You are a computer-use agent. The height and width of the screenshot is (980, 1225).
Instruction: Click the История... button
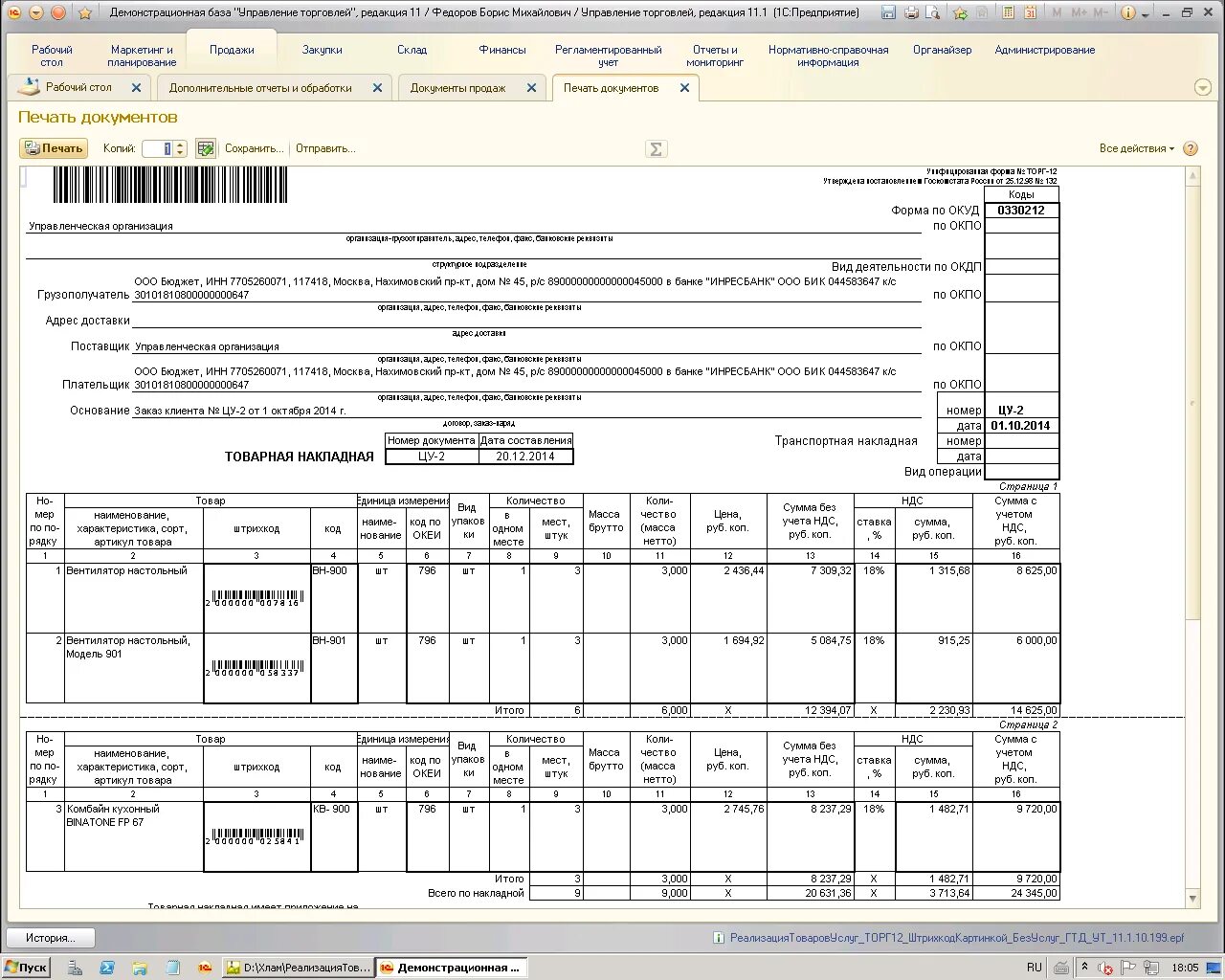click(x=53, y=938)
